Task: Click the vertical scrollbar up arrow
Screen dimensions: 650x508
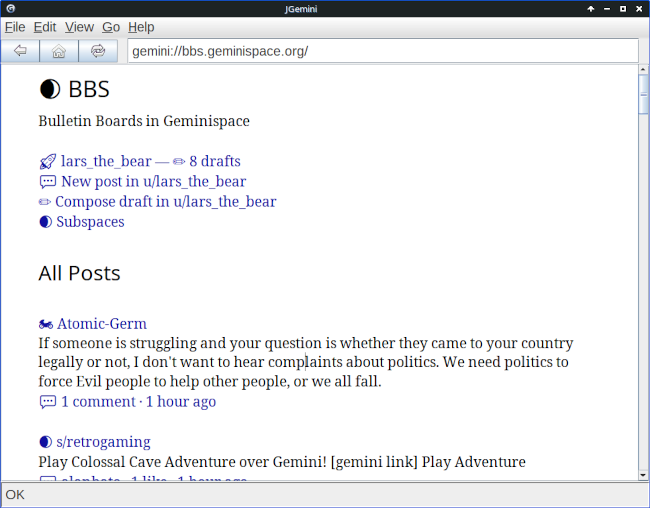Action: (643, 70)
